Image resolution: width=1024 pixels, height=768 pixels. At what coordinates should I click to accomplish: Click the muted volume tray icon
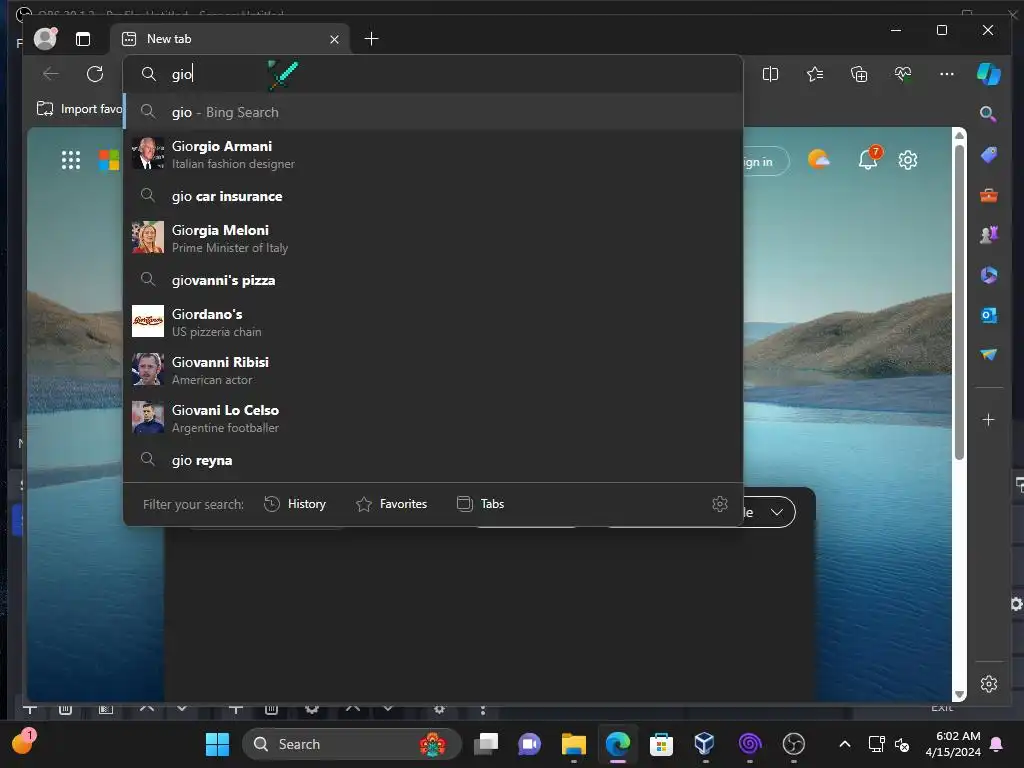click(x=902, y=745)
